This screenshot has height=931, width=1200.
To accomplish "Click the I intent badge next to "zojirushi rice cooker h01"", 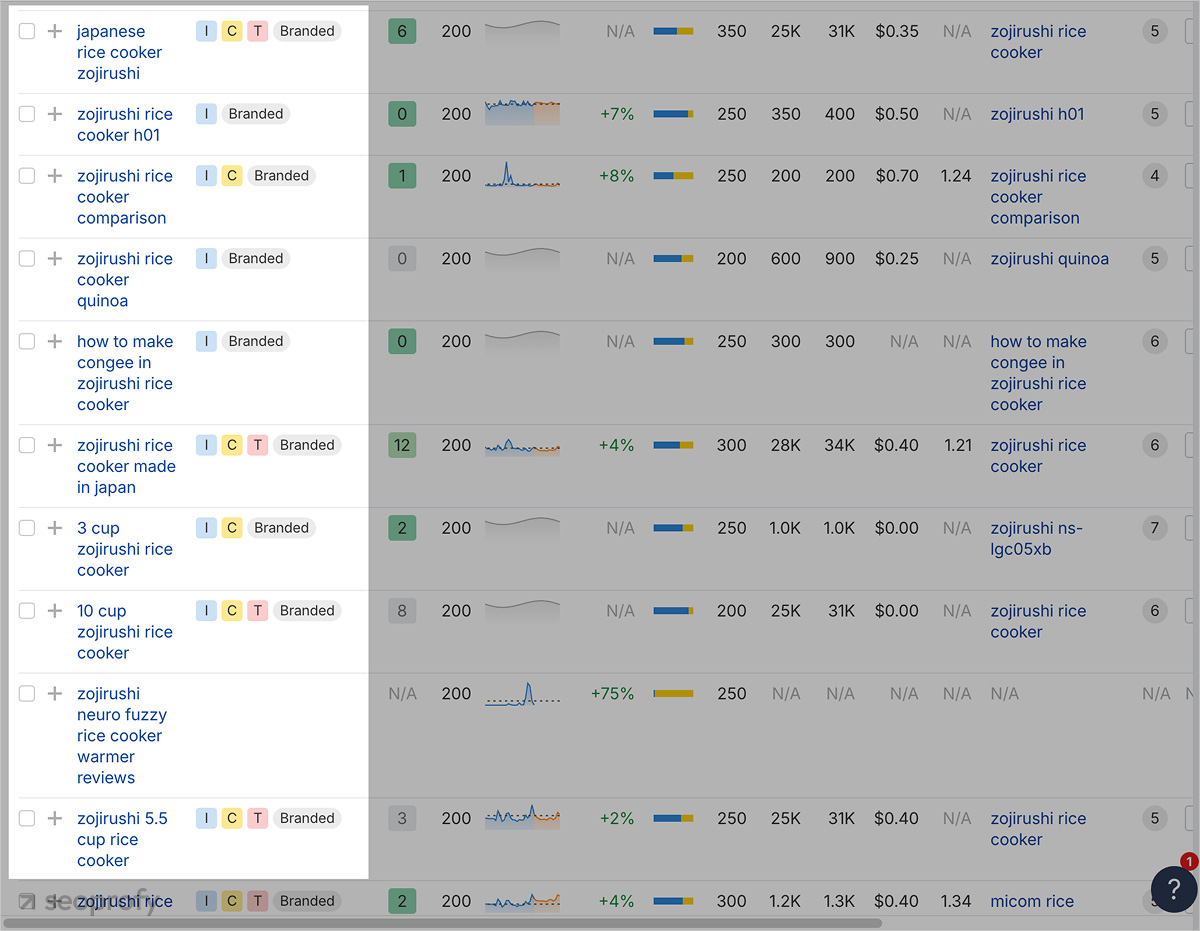I will (206, 114).
